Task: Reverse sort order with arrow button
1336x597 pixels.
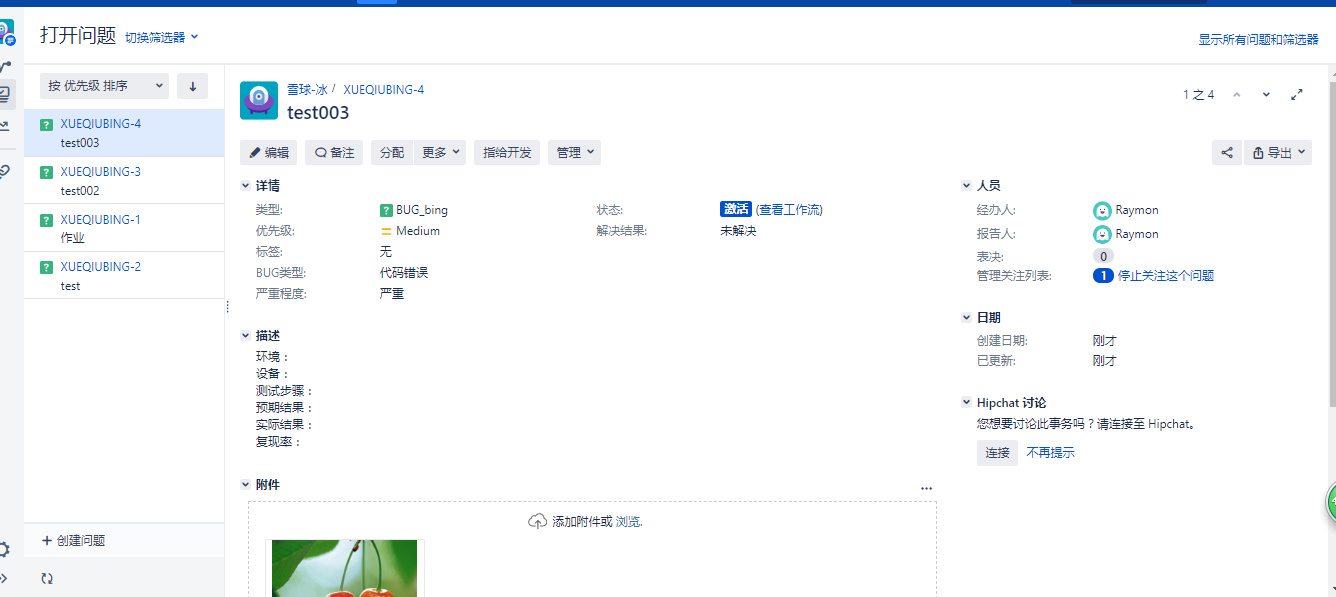Action: pos(192,86)
